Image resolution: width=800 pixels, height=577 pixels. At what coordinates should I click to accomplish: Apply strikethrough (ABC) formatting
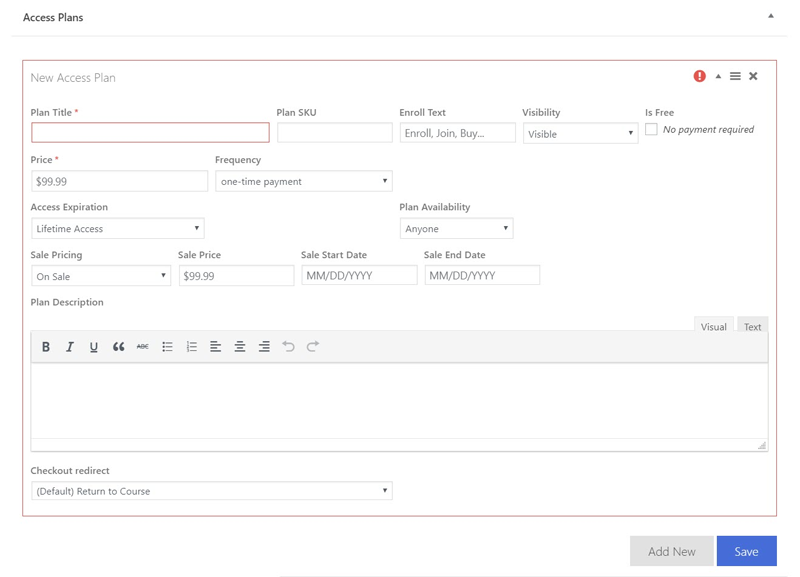pyautogui.click(x=143, y=347)
